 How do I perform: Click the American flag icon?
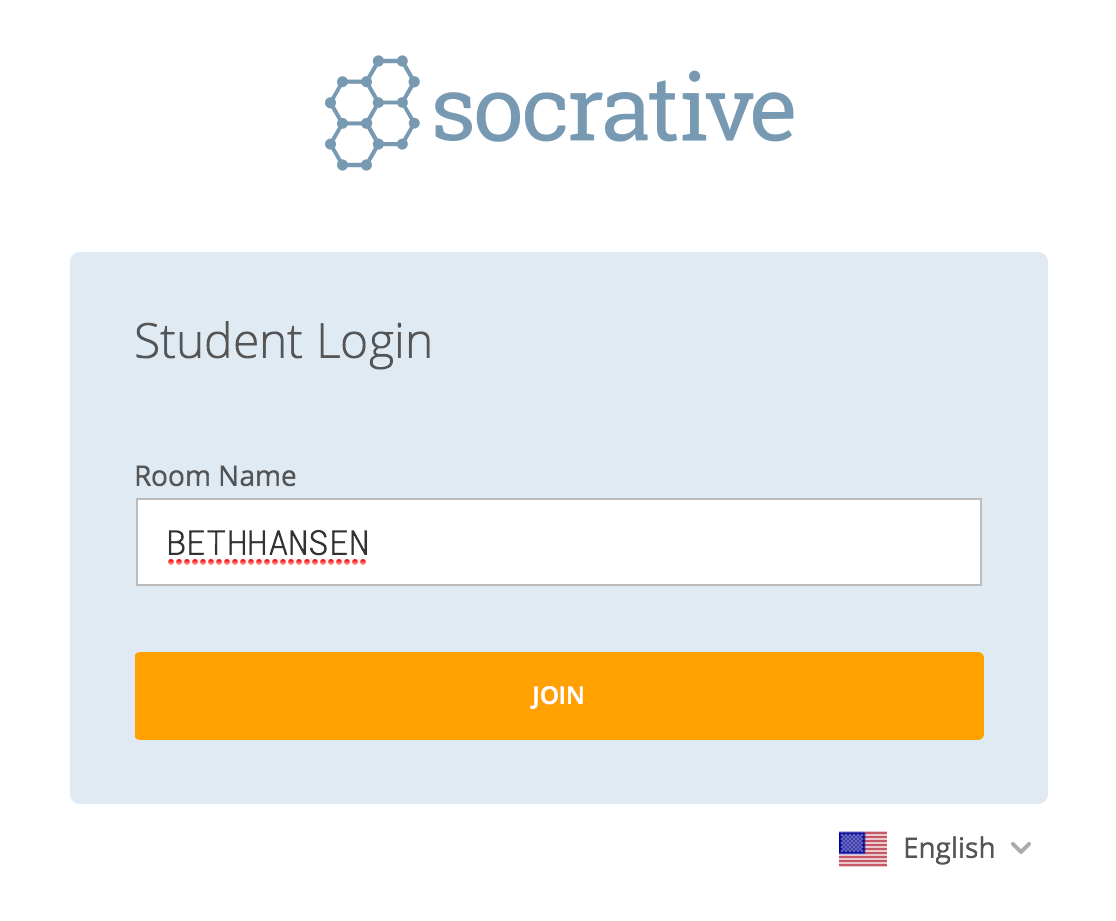point(862,848)
